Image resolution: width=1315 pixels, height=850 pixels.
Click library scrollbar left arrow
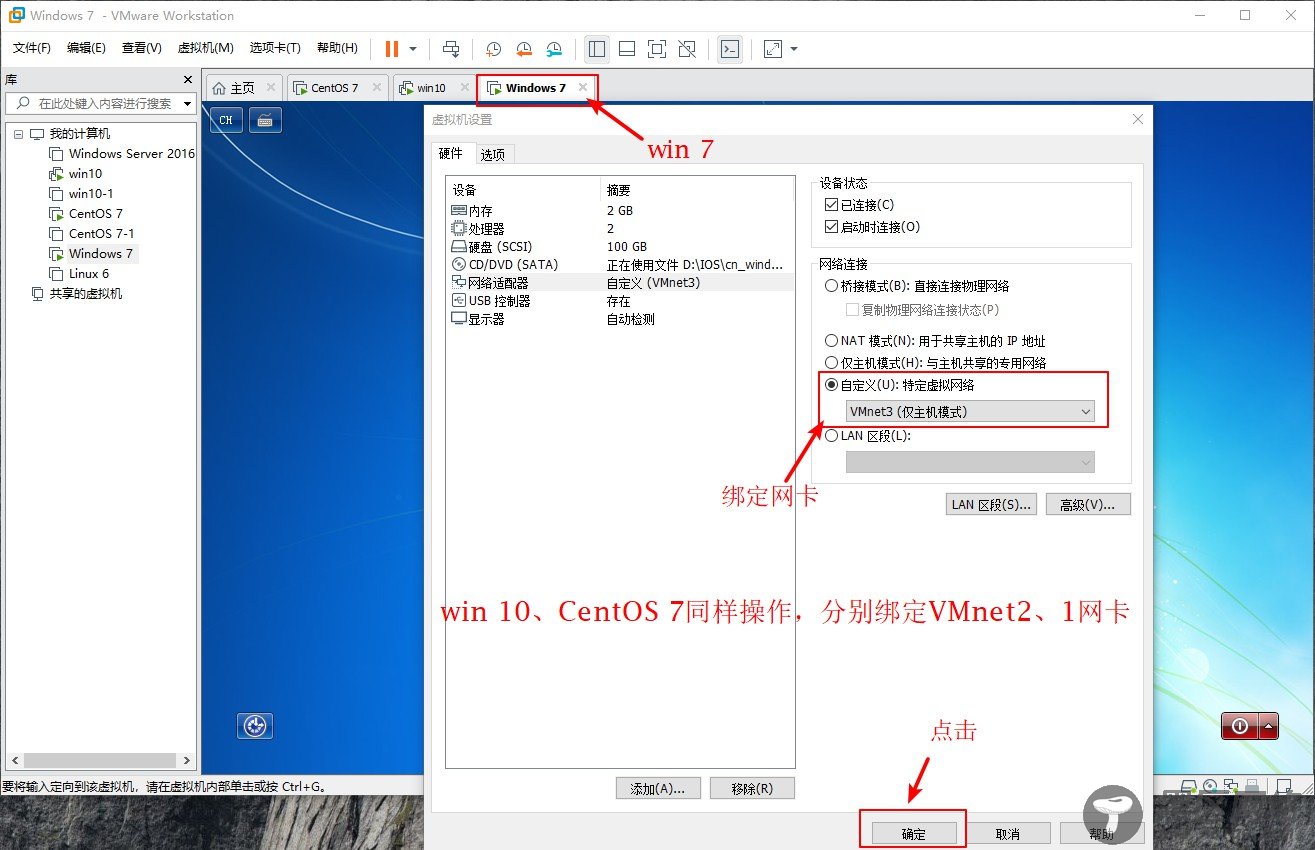coord(14,761)
